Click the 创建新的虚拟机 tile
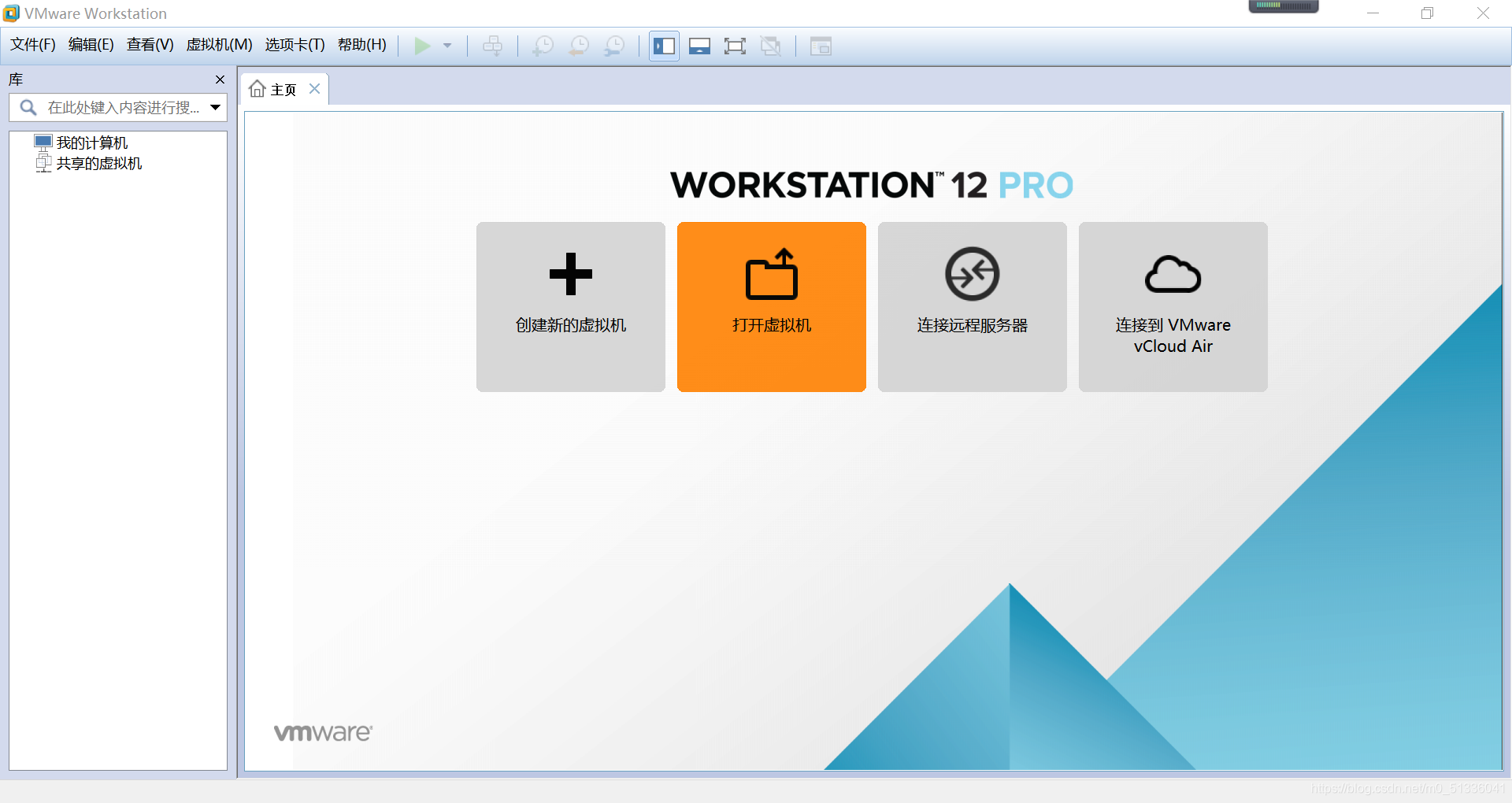Screen dimensions: 1512x803 571,307
